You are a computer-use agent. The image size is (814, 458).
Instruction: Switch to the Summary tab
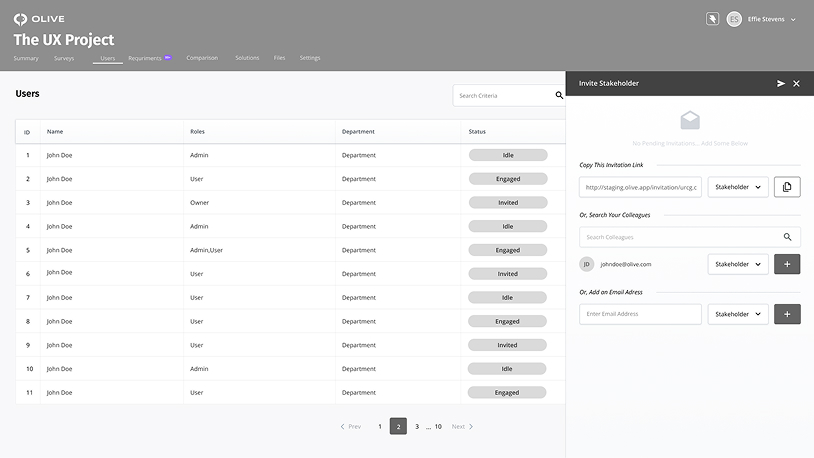[26, 58]
